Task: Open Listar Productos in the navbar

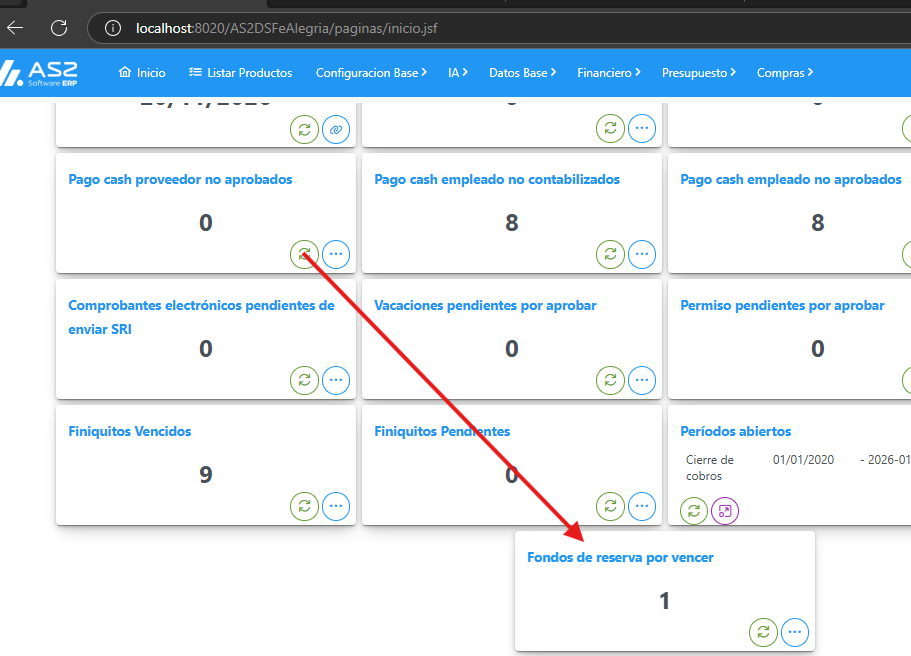Action: [241, 73]
